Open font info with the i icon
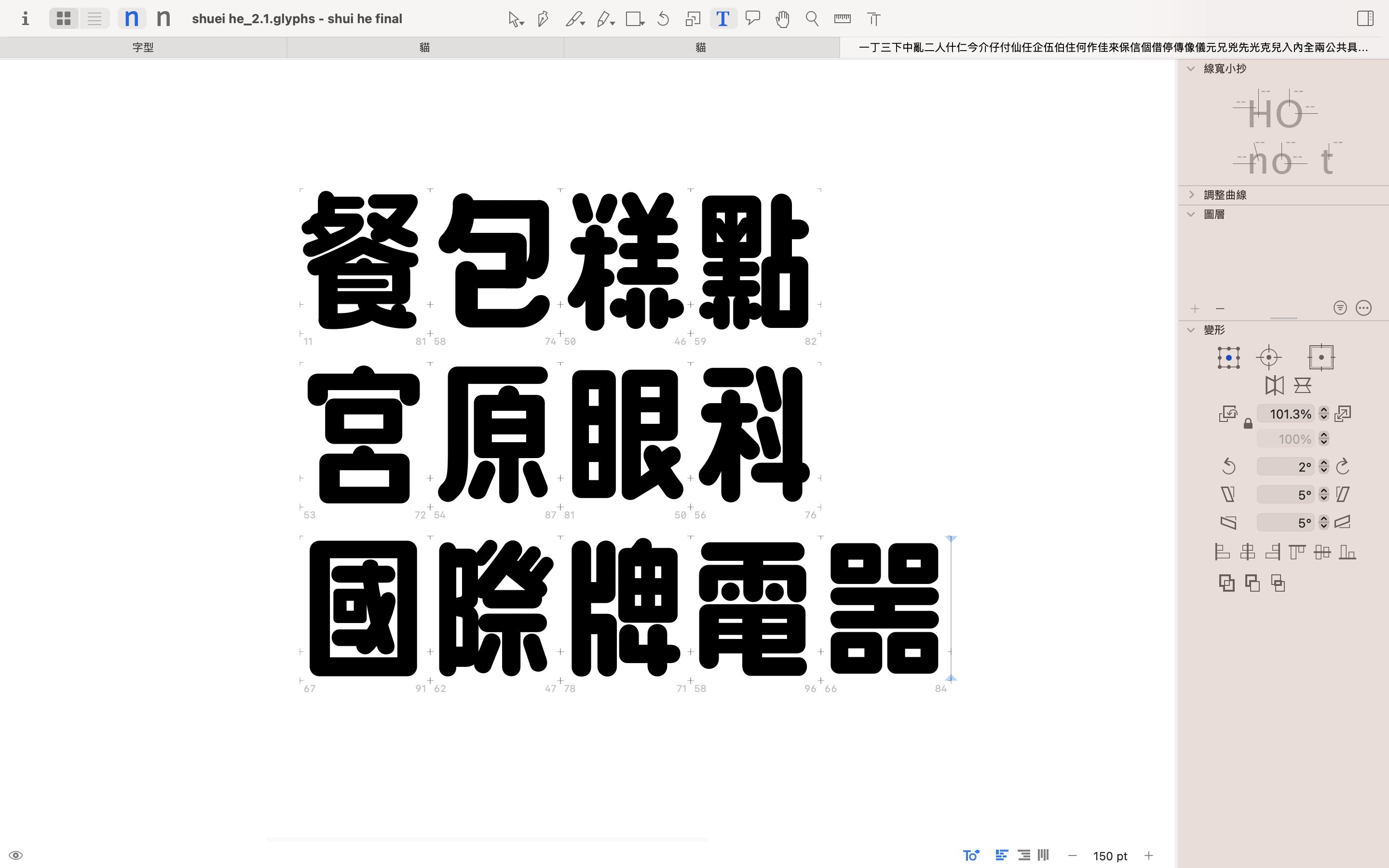The width and height of the screenshot is (1389, 868). tap(25, 19)
